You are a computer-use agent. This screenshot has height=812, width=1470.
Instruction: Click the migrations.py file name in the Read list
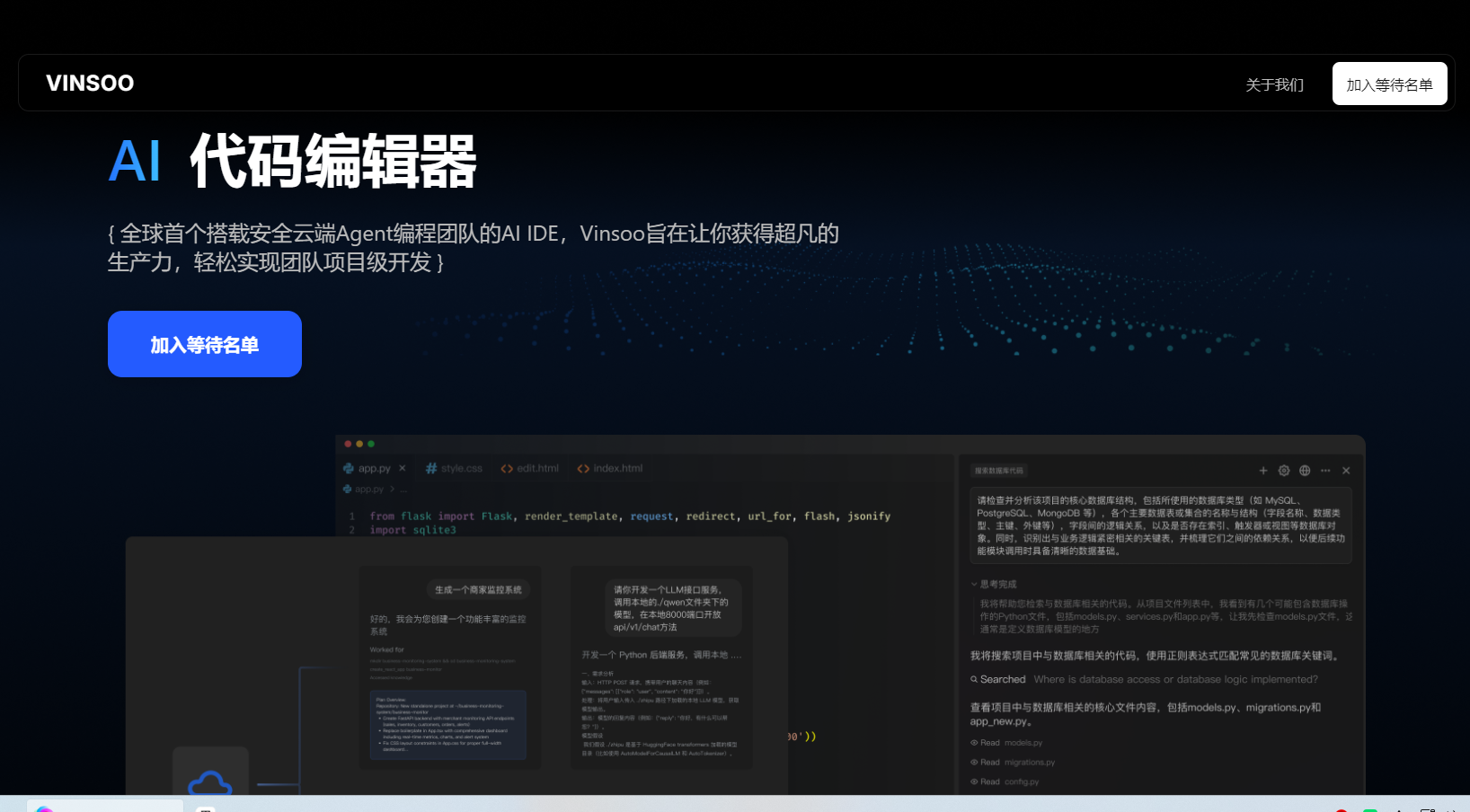click(x=1030, y=763)
